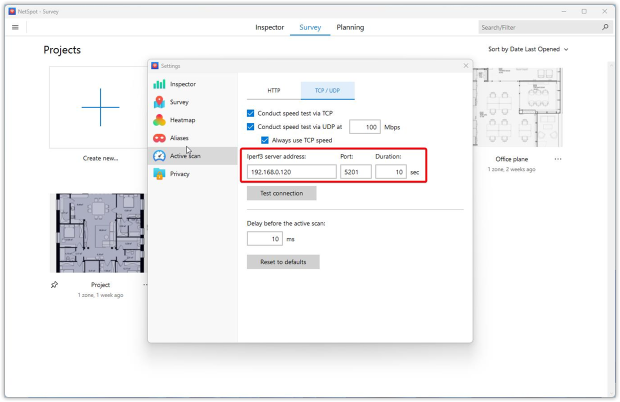Select the Privacy lock folder icon
The image size is (620, 402).
pyautogui.click(x=159, y=174)
